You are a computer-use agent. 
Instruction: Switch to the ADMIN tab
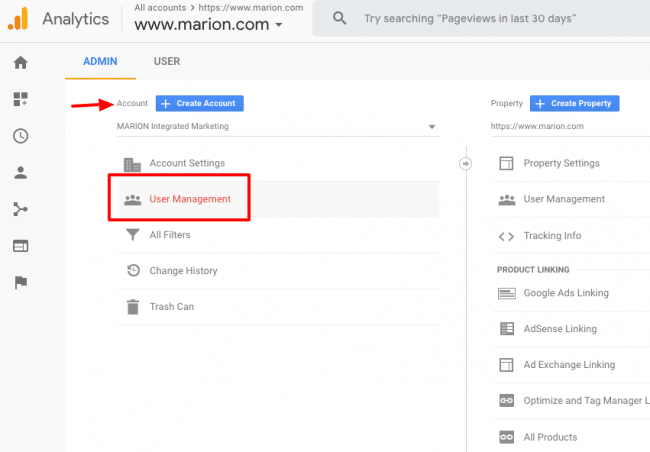pyautogui.click(x=100, y=61)
